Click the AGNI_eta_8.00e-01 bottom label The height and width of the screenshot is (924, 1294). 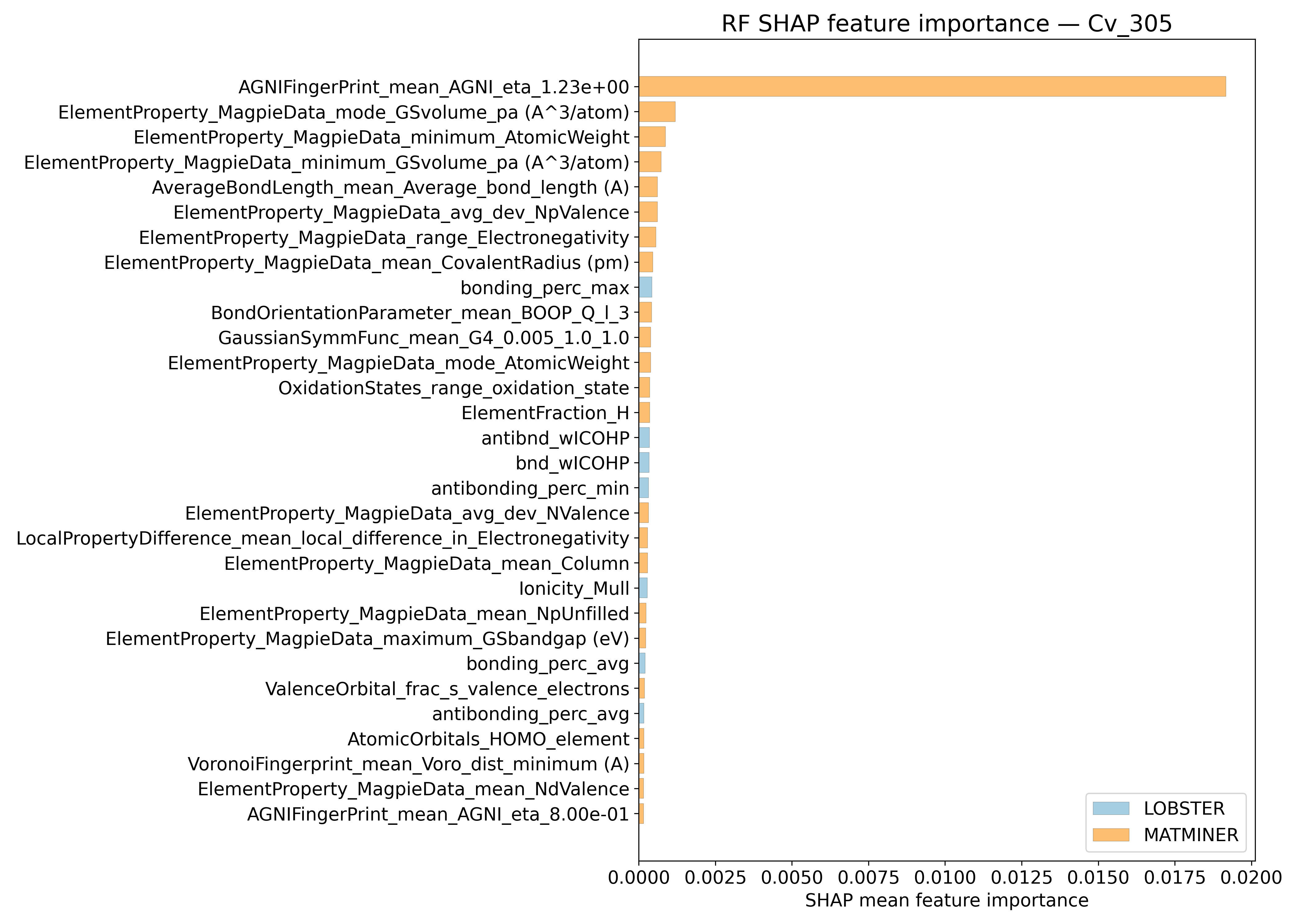[x=437, y=814]
